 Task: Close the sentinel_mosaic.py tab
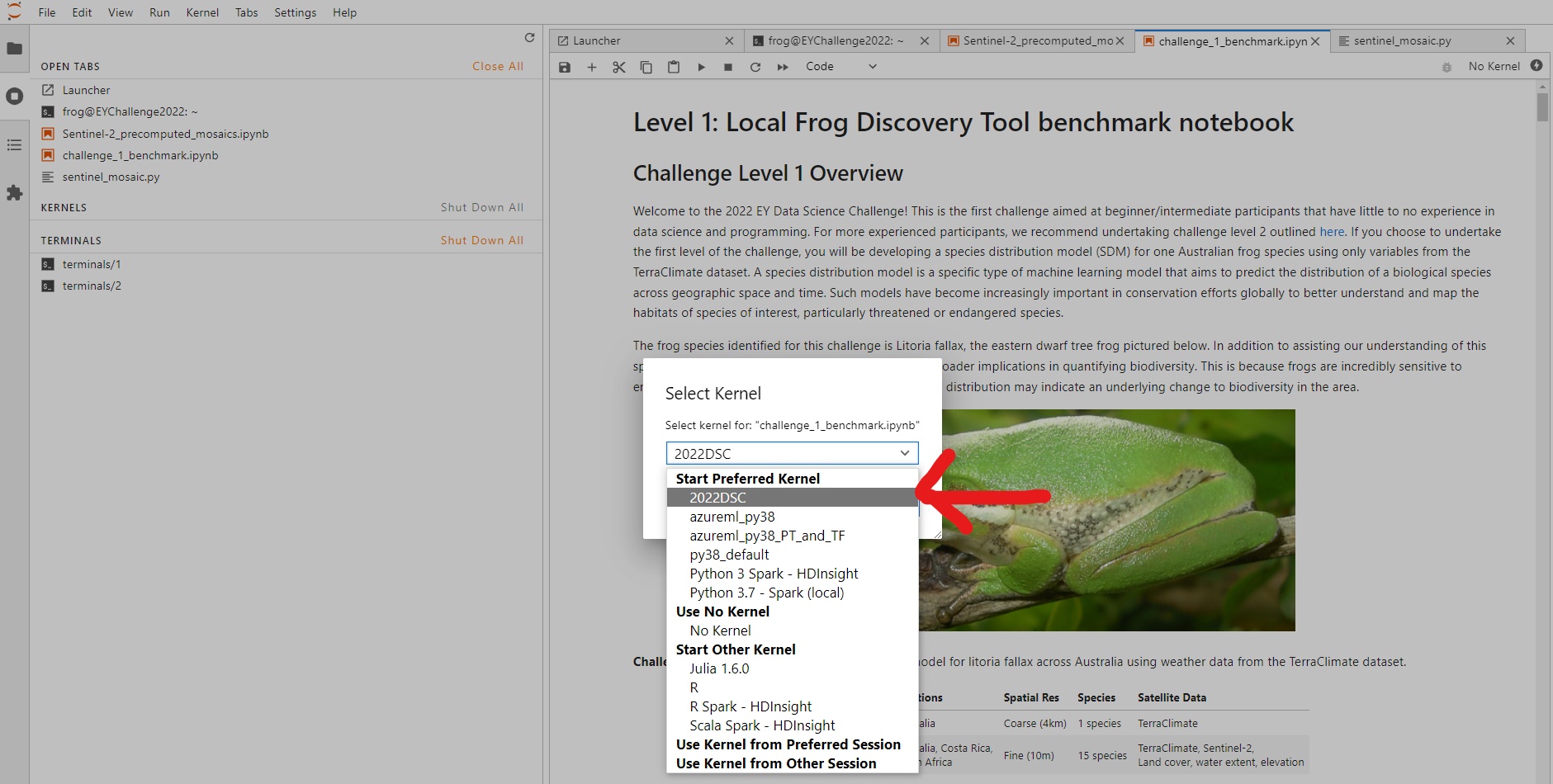1510,40
